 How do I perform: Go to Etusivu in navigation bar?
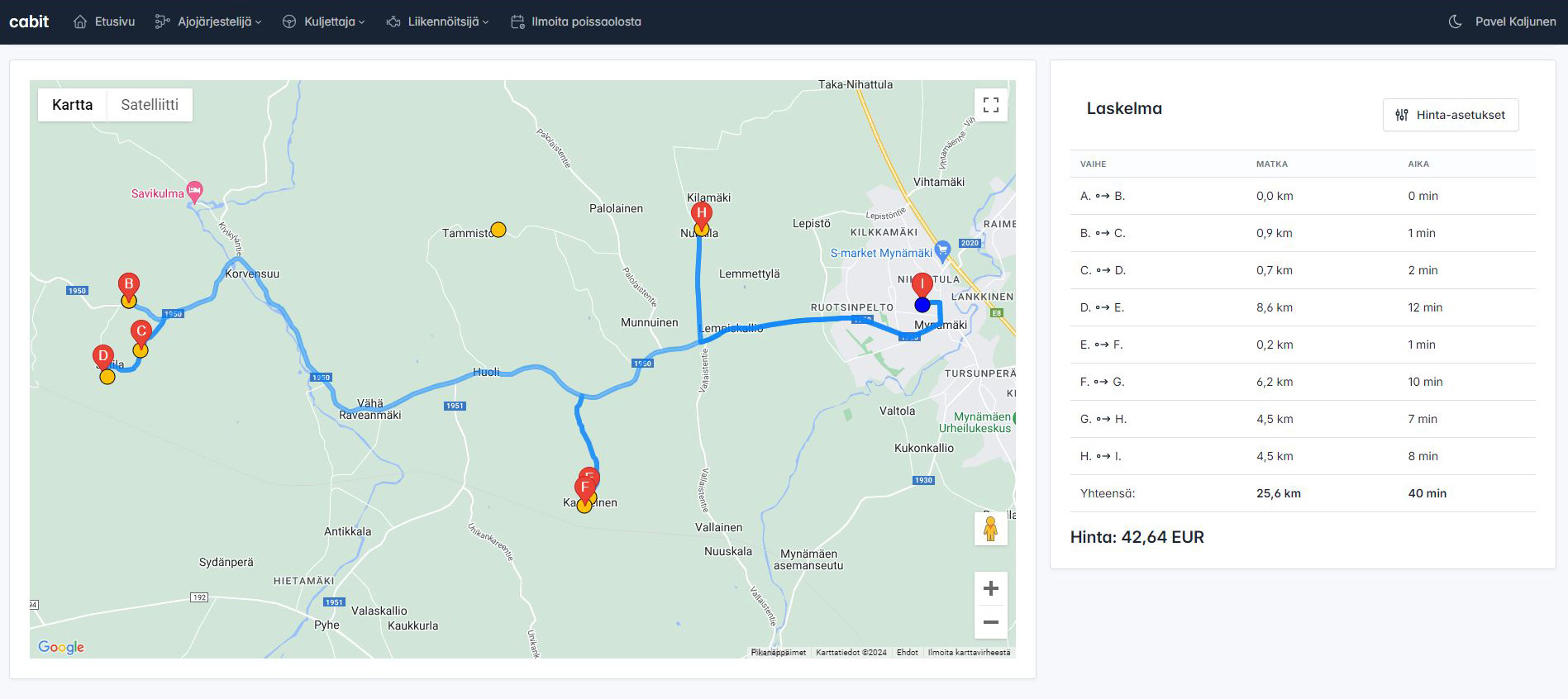point(104,21)
